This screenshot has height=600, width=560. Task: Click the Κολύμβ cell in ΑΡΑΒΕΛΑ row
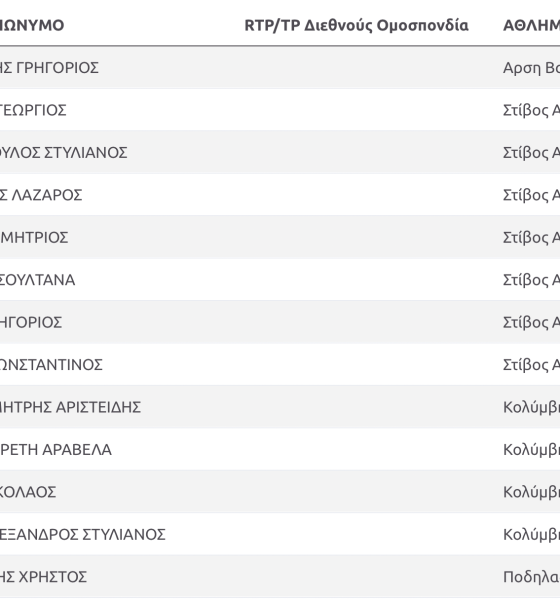pyautogui.click(x=532, y=450)
